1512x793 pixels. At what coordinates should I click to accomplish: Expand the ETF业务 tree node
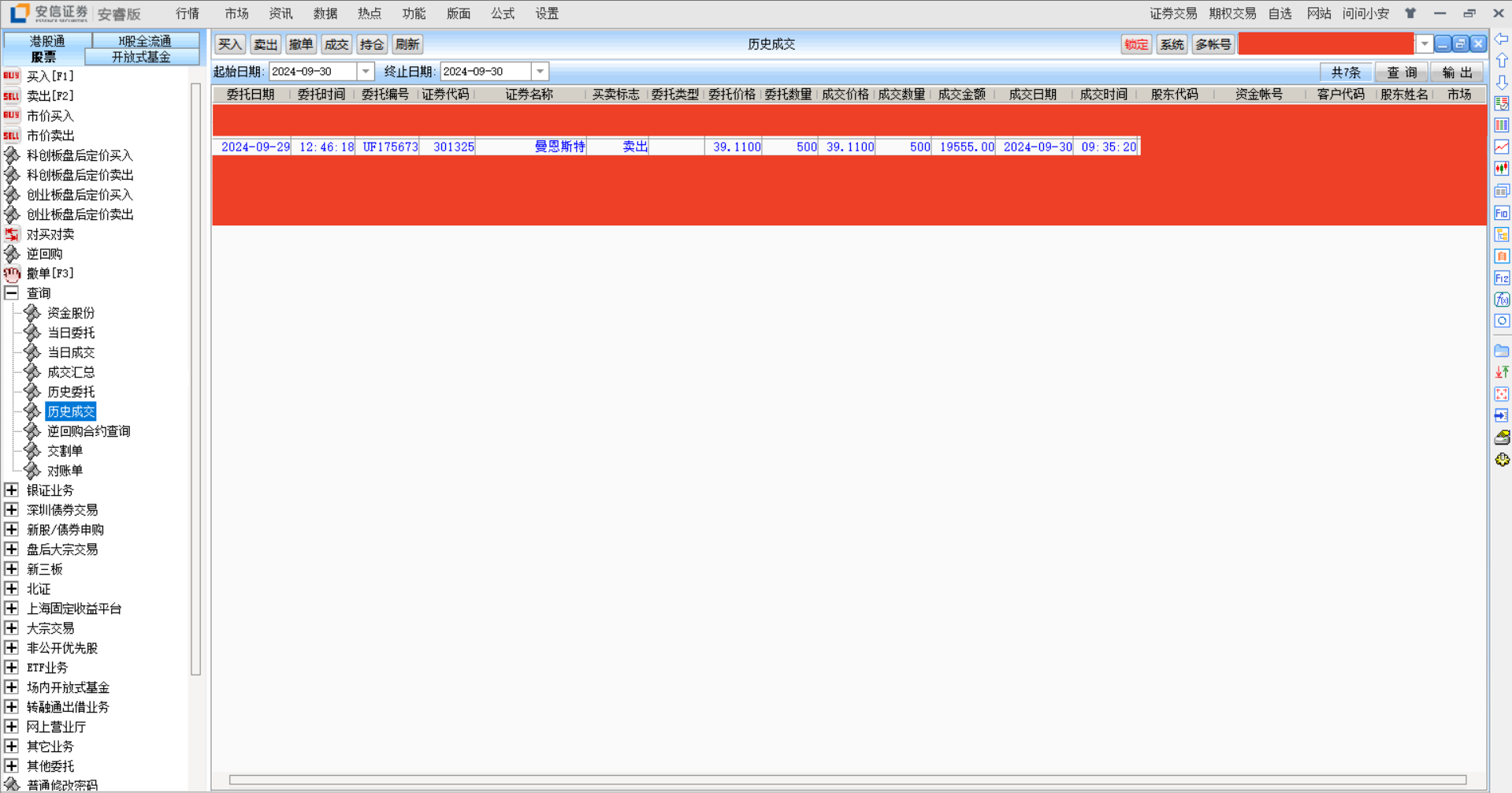coord(12,668)
